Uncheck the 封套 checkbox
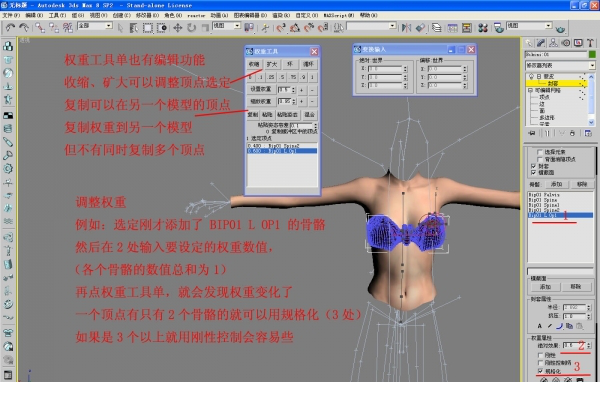Image resolution: width=600 pixels, height=397 pixels. point(534,166)
